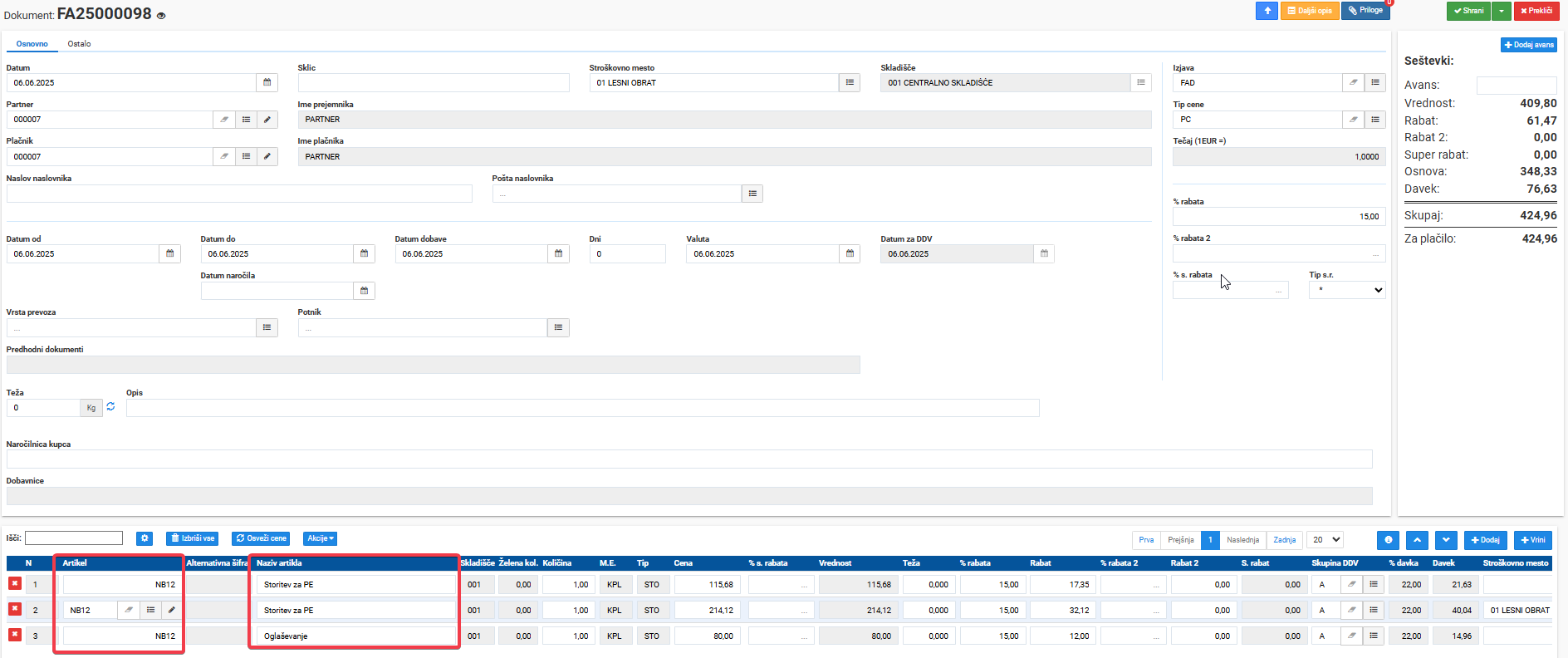
Task: Open the Potnik list lookup
Action: (x=558, y=327)
